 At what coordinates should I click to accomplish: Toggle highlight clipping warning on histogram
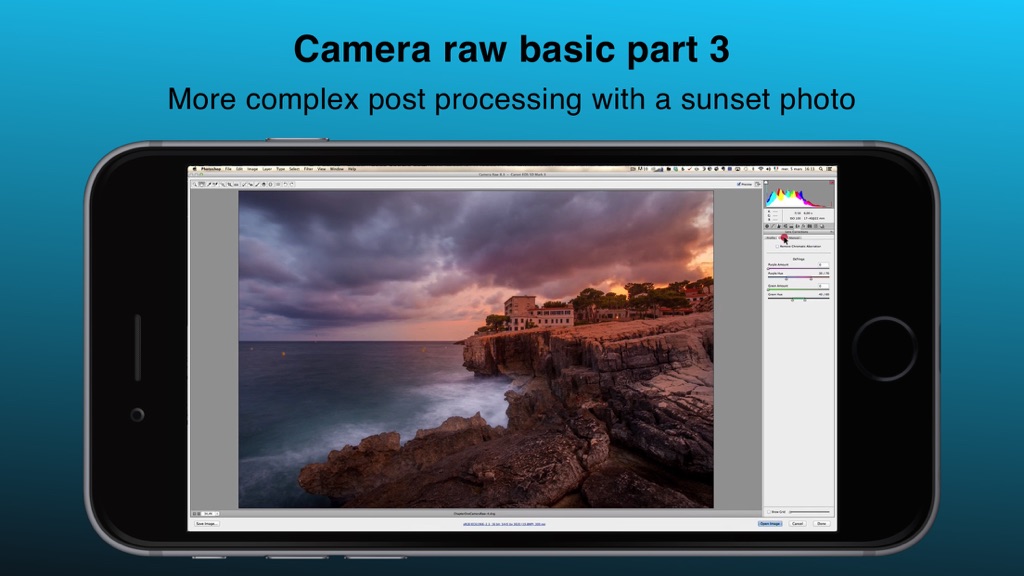click(832, 182)
